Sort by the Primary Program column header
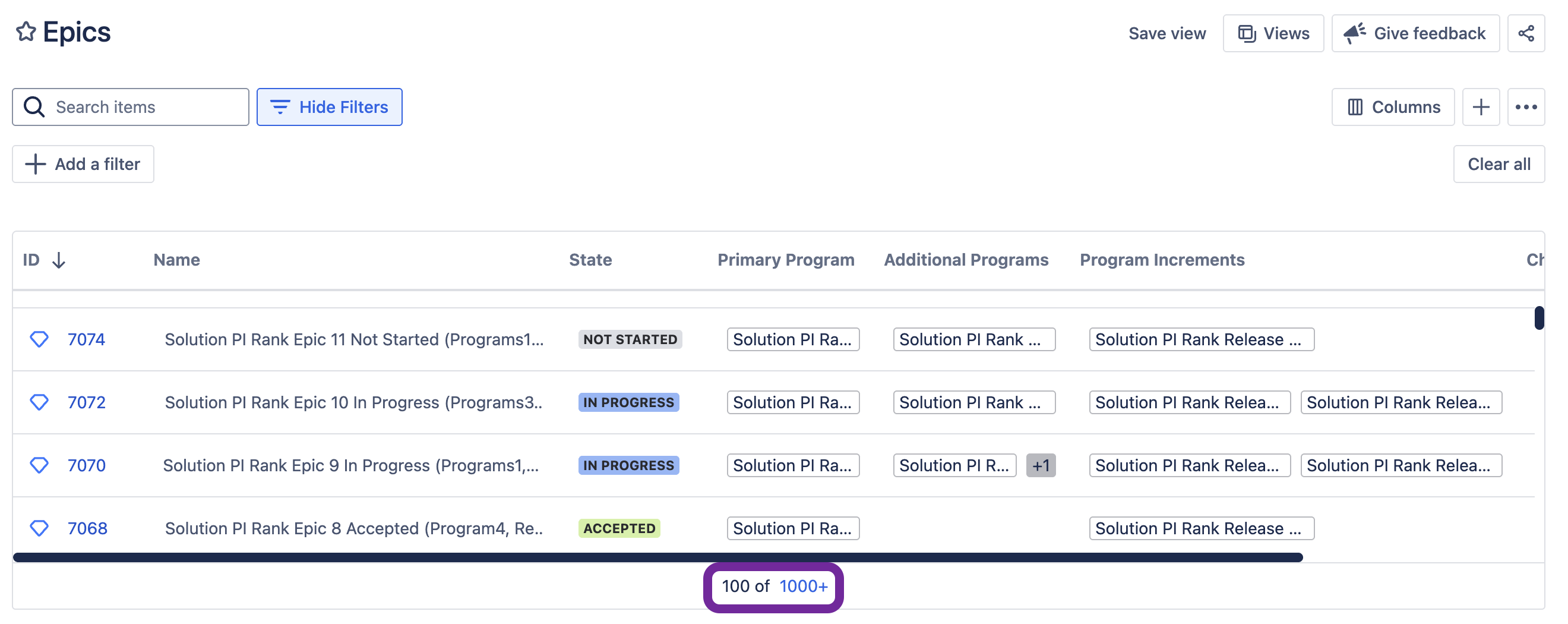Viewport: 1568px width, 624px height. tap(785, 260)
